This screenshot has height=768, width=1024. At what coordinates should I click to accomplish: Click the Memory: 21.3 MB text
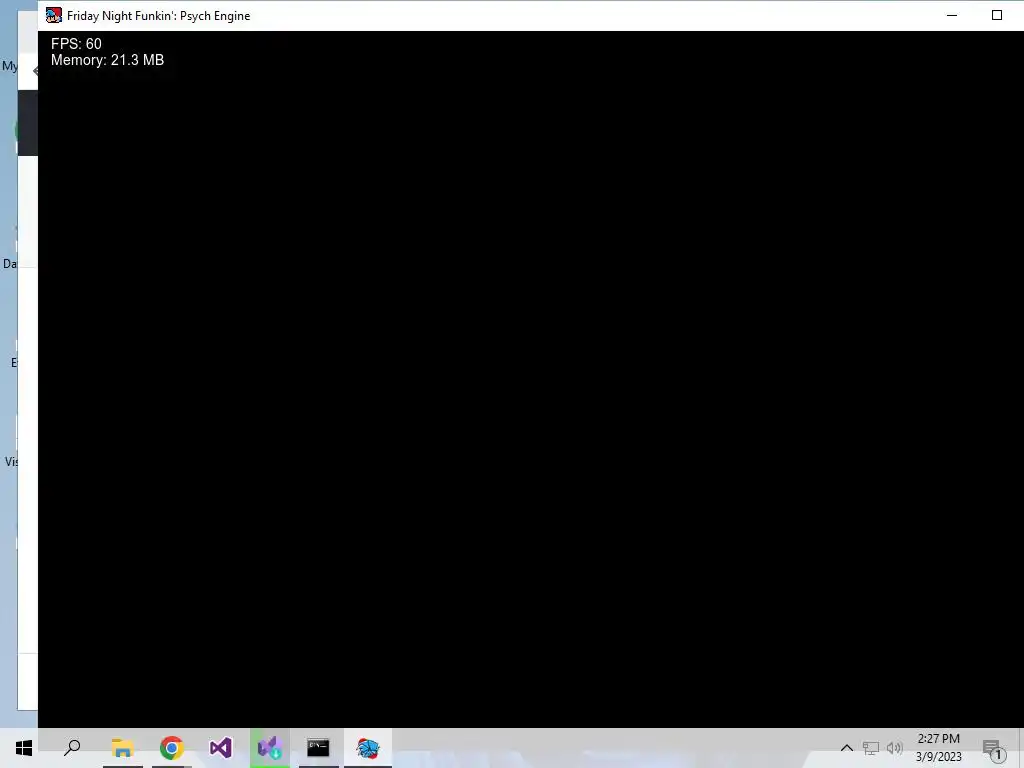pyautogui.click(x=107, y=60)
